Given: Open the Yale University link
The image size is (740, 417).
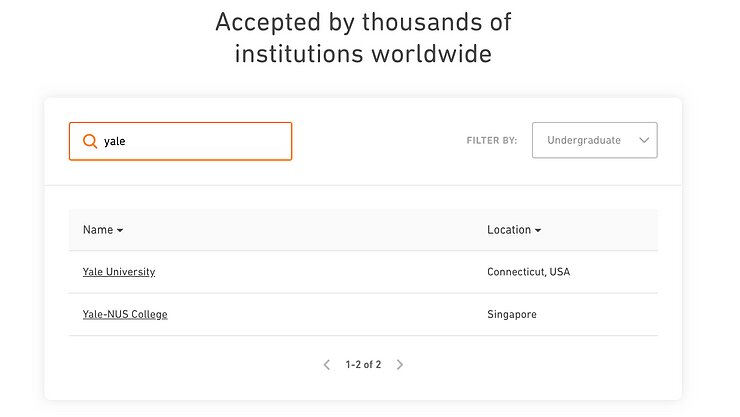Looking at the screenshot, I should 119,272.
